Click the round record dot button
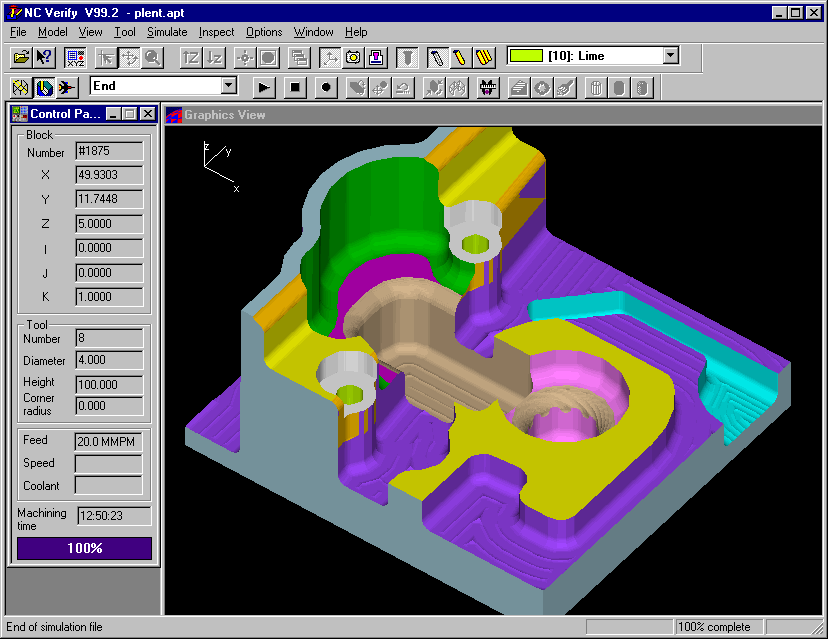This screenshot has width=828, height=639. pos(326,87)
